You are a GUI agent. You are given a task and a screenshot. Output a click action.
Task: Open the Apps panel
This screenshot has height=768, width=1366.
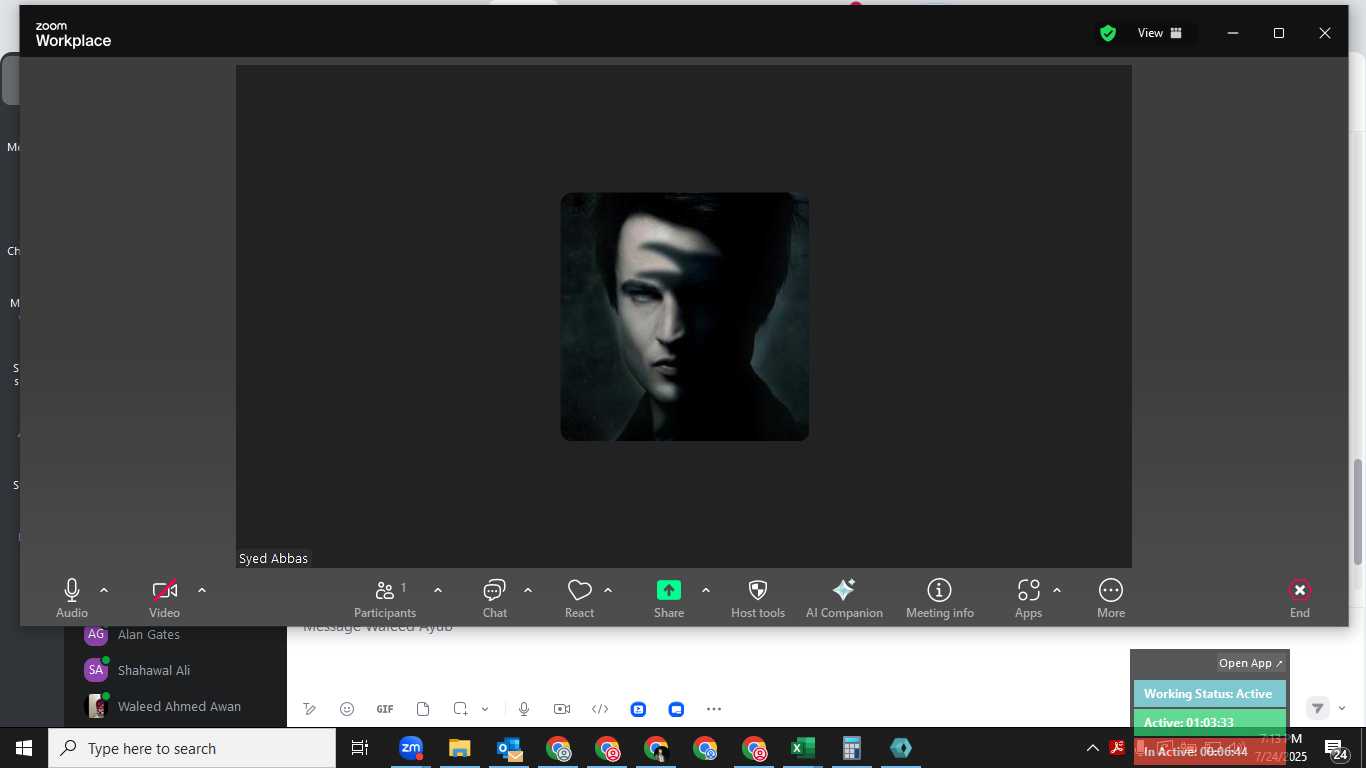coord(1028,598)
